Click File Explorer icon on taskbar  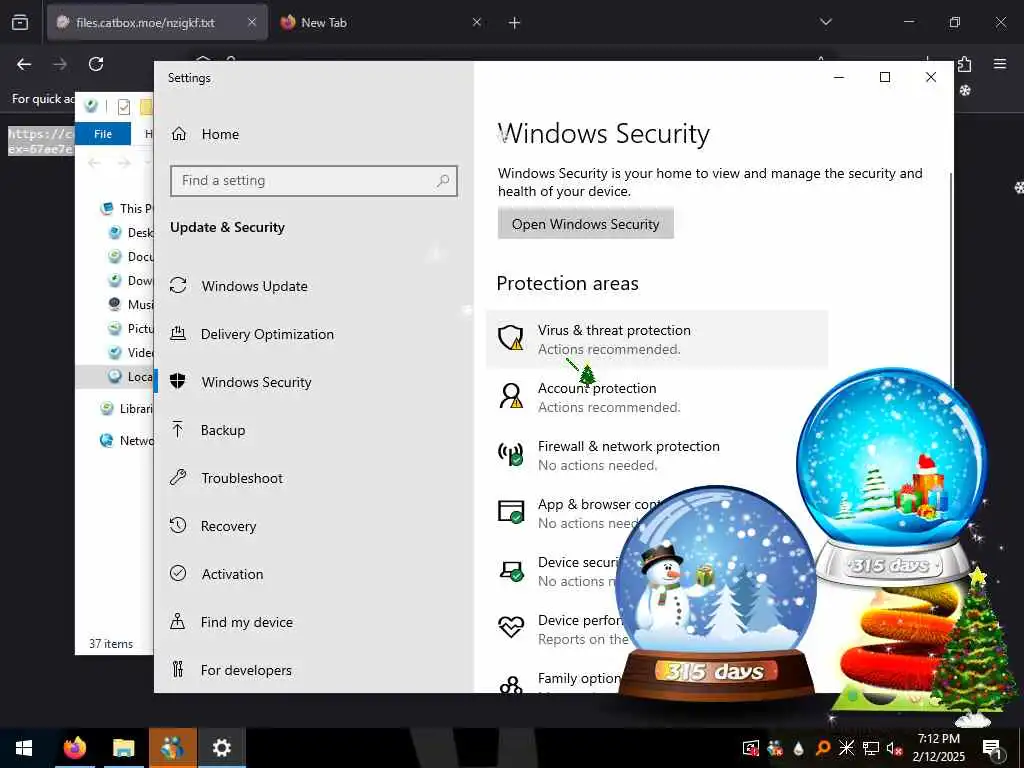click(123, 748)
